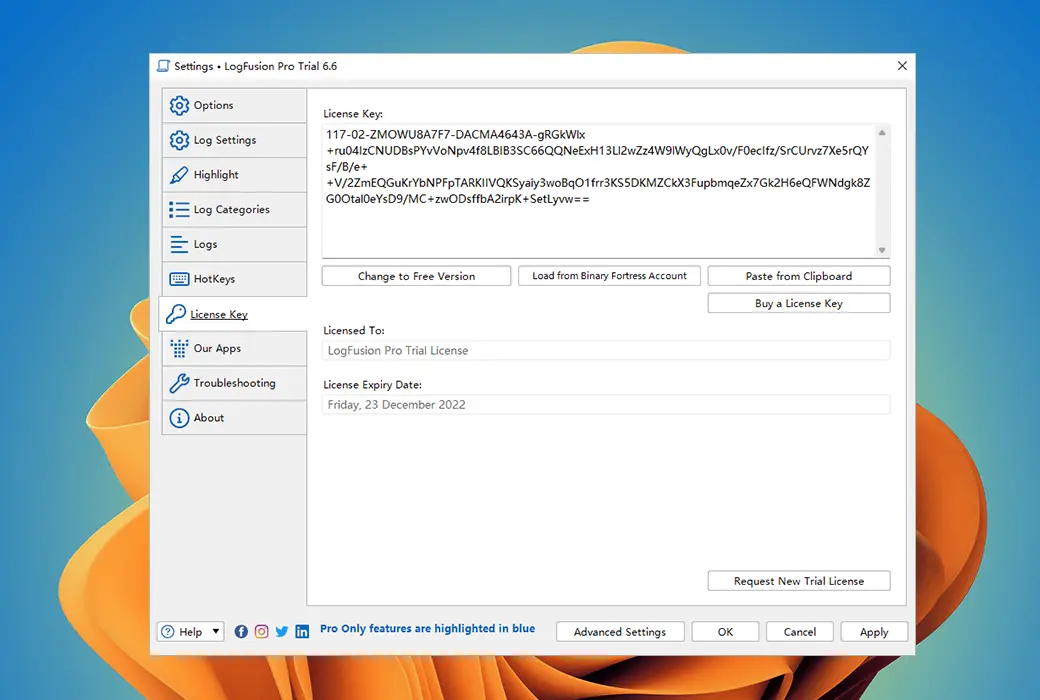Go to Log Categories tab label
The image size is (1040, 700).
pyautogui.click(x=231, y=210)
